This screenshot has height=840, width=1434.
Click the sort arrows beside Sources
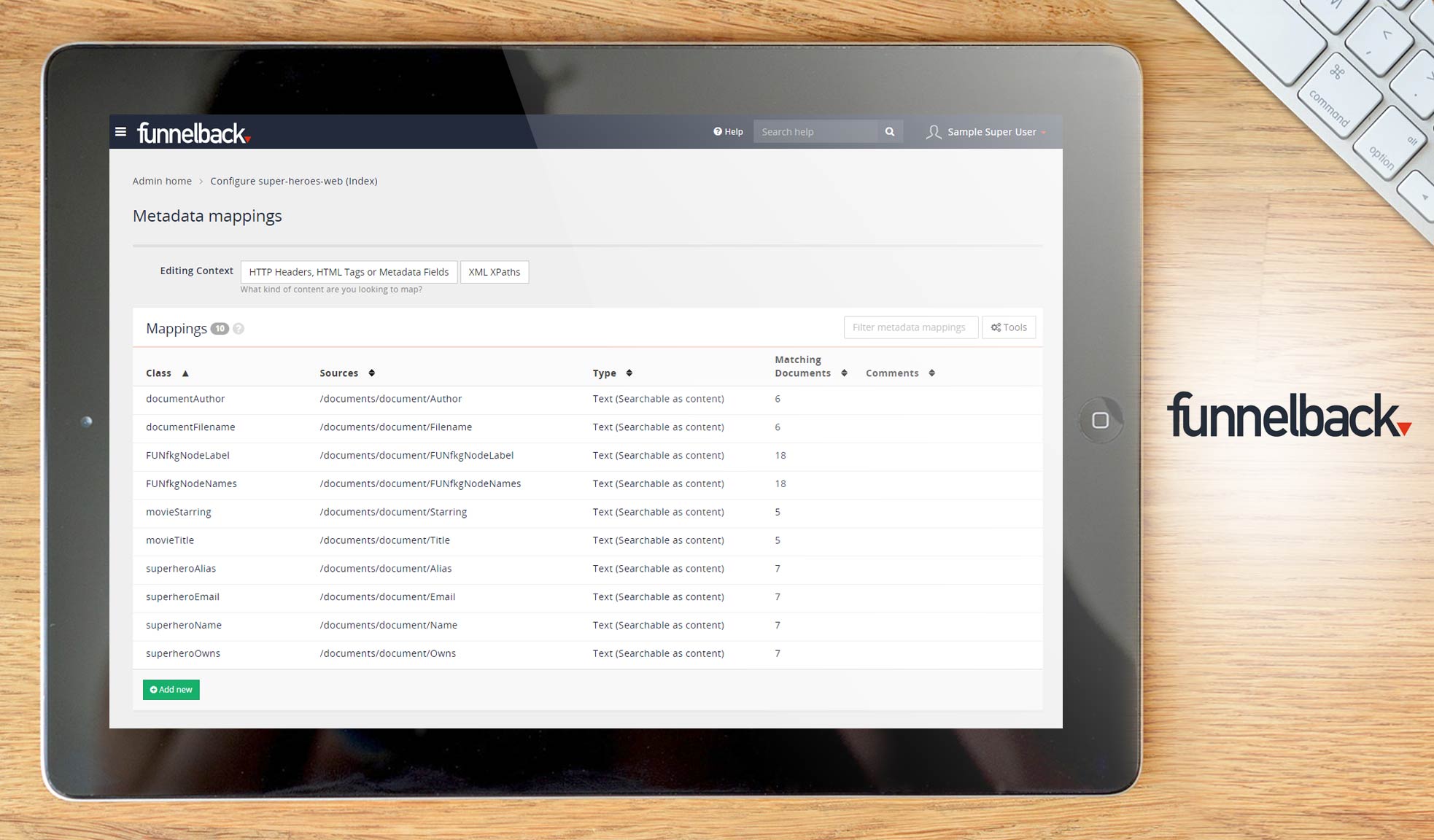pos(372,373)
